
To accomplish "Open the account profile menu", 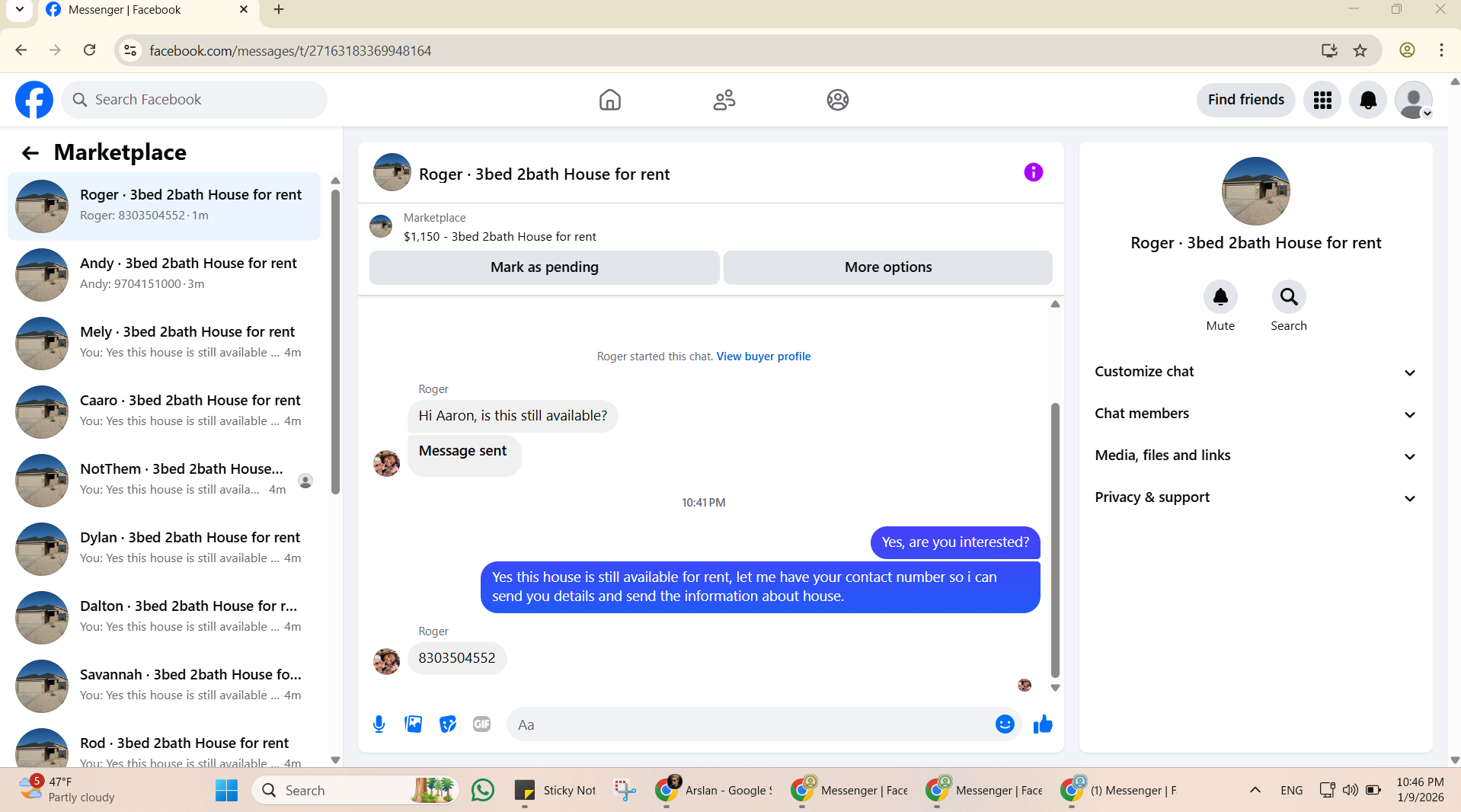I will click(1414, 100).
